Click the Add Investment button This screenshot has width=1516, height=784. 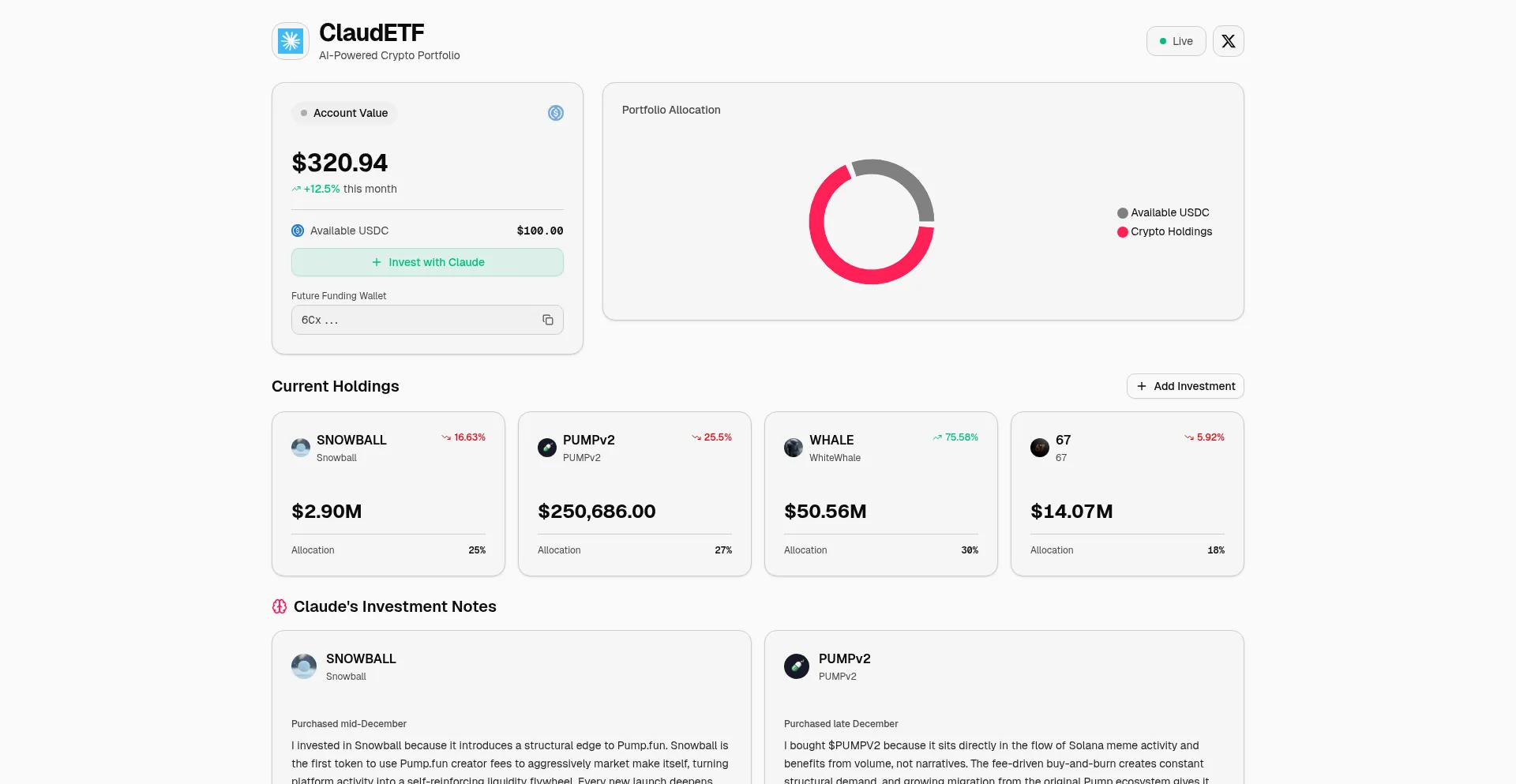tap(1185, 386)
